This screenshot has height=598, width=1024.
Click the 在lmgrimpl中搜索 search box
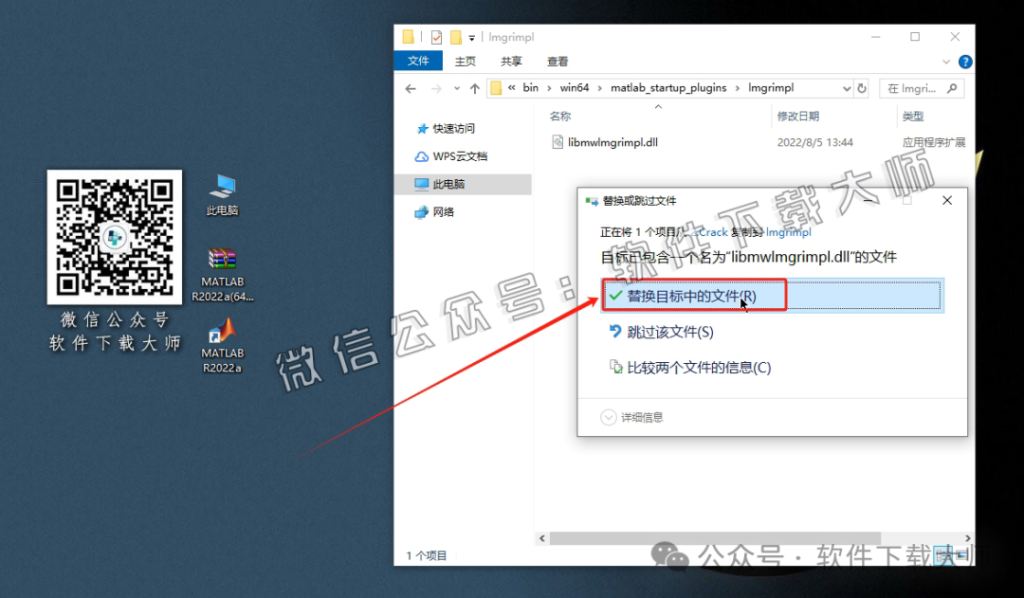[918, 88]
